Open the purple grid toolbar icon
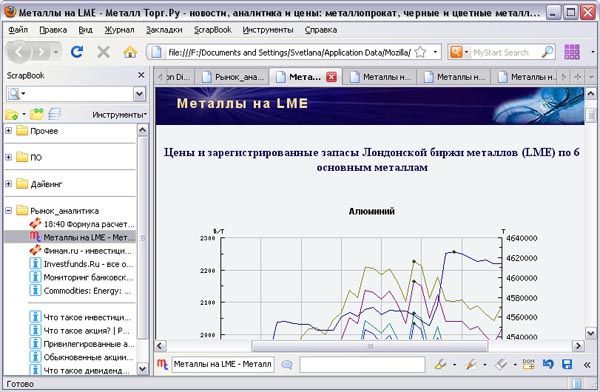Image resolution: width=600 pixels, height=392 pixels. (572, 52)
